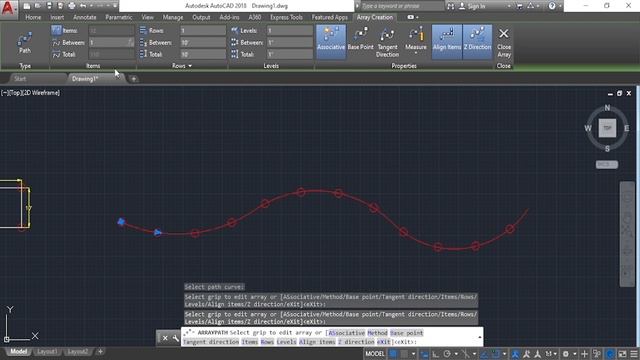Switch to the Parametric ribbon tab
Image resolution: width=640 pixels, height=360 pixels.
pos(119,17)
